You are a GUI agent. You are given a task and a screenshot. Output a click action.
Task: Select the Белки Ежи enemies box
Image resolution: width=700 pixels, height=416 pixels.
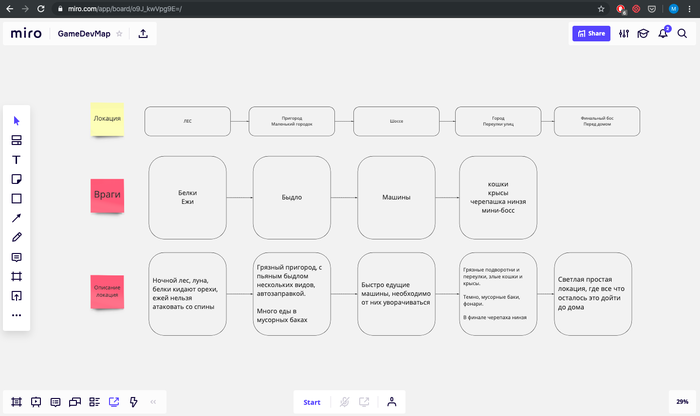[x=188, y=197]
